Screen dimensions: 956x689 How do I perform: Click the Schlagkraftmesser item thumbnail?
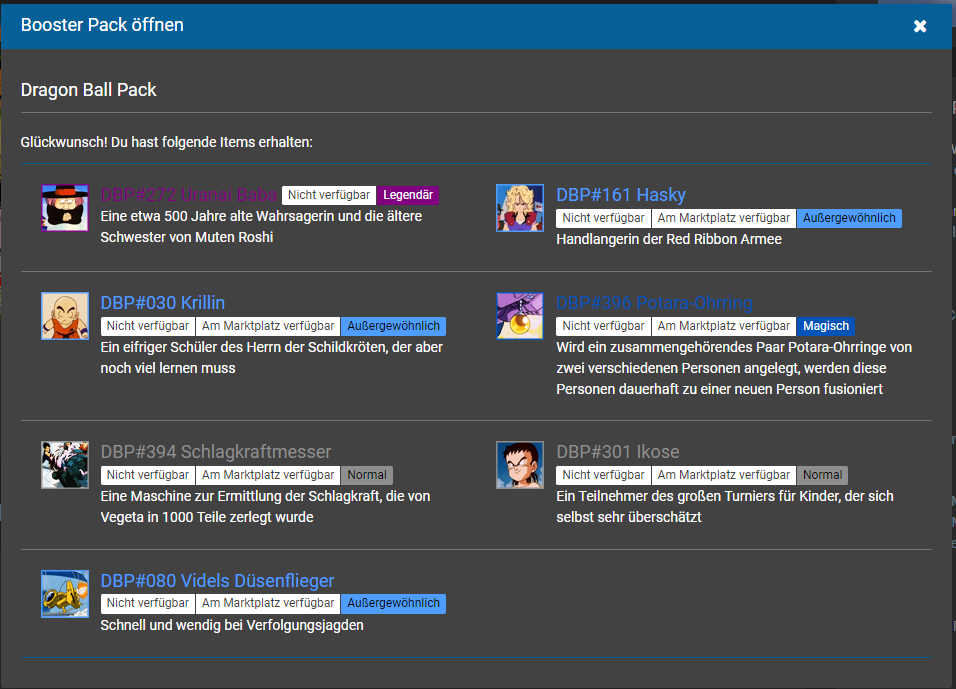(x=65, y=465)
